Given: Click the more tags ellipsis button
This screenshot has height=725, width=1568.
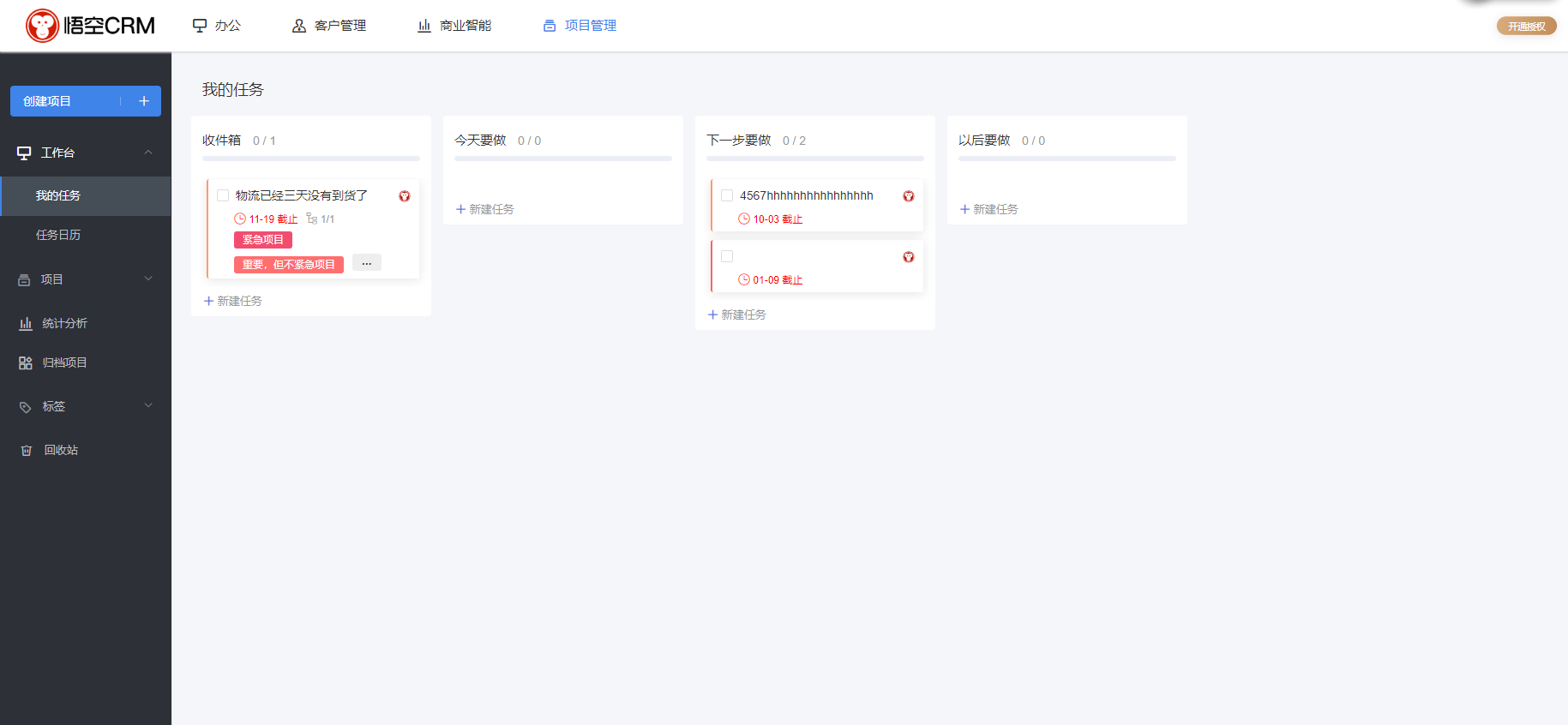Looking at the screenshot, I should click(x=367, y=263).
